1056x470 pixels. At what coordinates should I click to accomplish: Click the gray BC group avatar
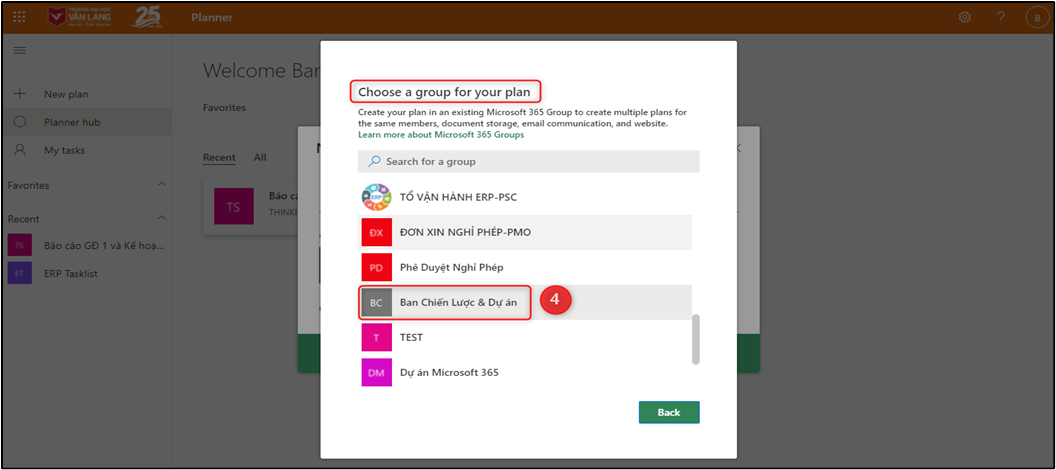tap(376, 302)
